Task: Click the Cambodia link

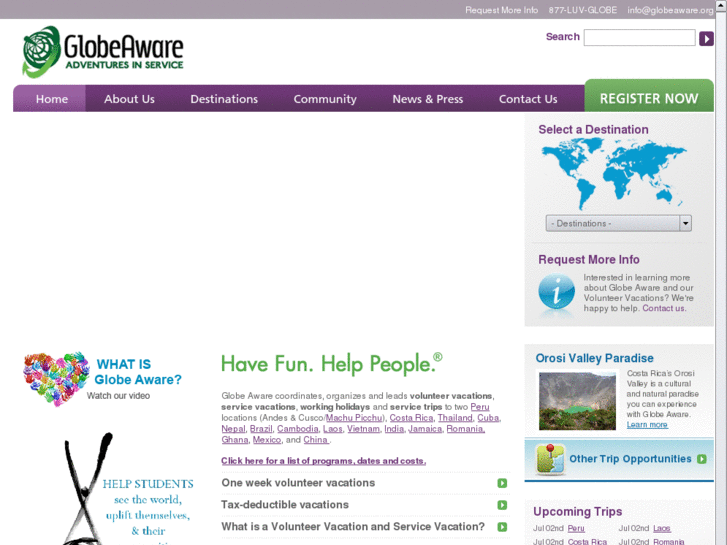Action: [298, 429]
